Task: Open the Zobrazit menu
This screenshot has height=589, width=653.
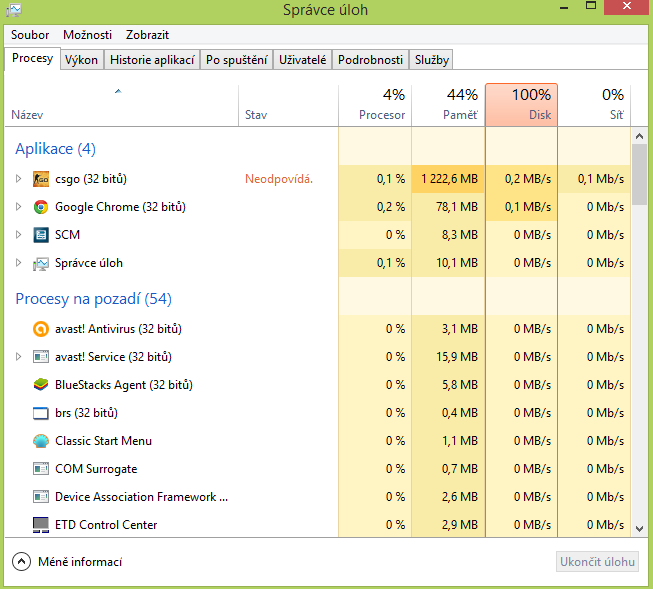Action: point(147,35)
